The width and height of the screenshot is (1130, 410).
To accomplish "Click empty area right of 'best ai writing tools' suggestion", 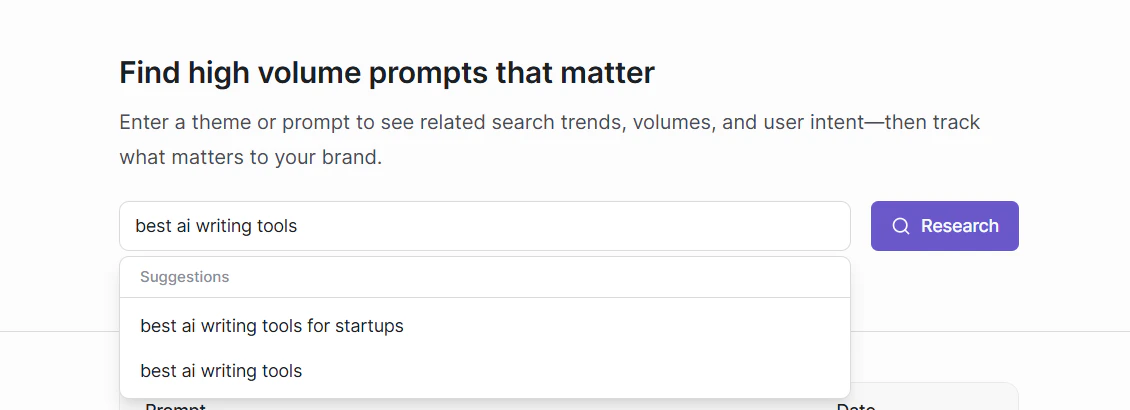I will tap(577, 371).
